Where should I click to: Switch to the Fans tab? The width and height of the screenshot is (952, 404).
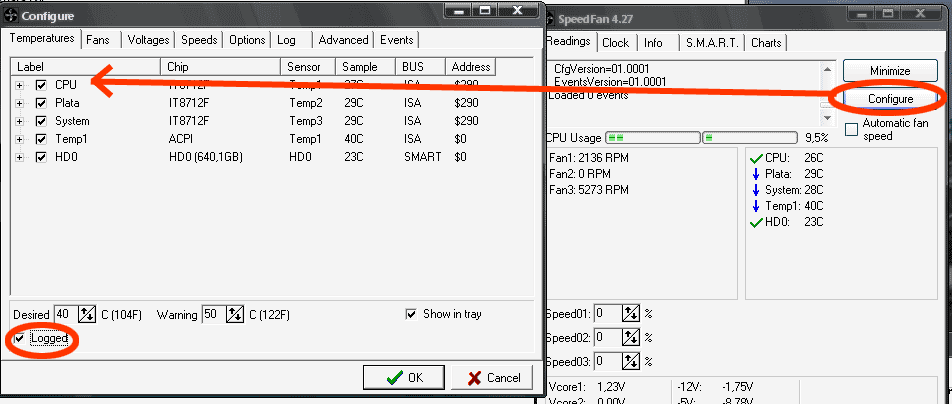point(100,40)
